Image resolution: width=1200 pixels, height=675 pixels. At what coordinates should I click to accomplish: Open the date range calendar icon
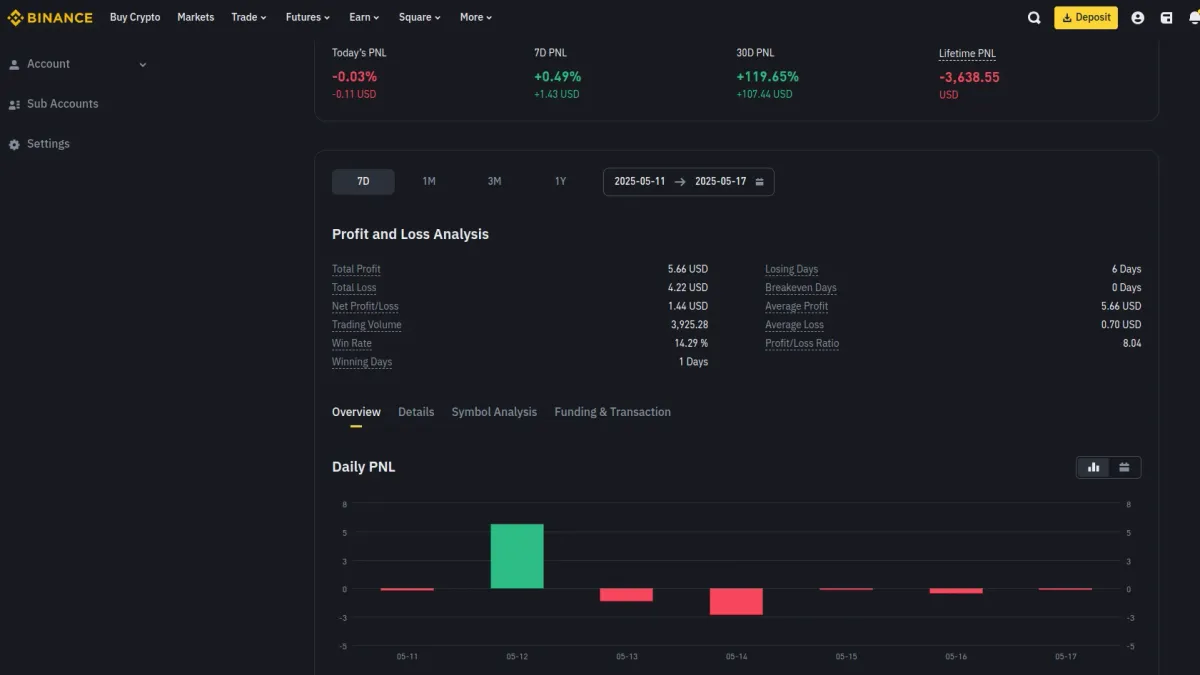click(x=760, y=182)
